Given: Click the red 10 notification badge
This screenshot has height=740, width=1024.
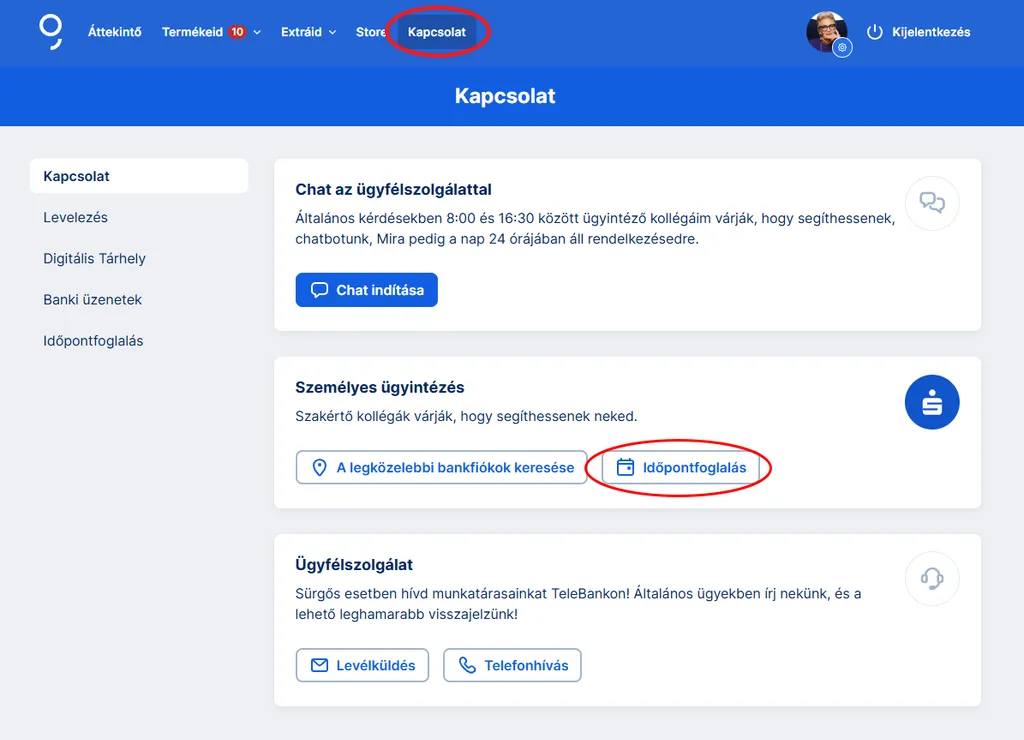Looking at the screenshot, I should pos(237,32).
